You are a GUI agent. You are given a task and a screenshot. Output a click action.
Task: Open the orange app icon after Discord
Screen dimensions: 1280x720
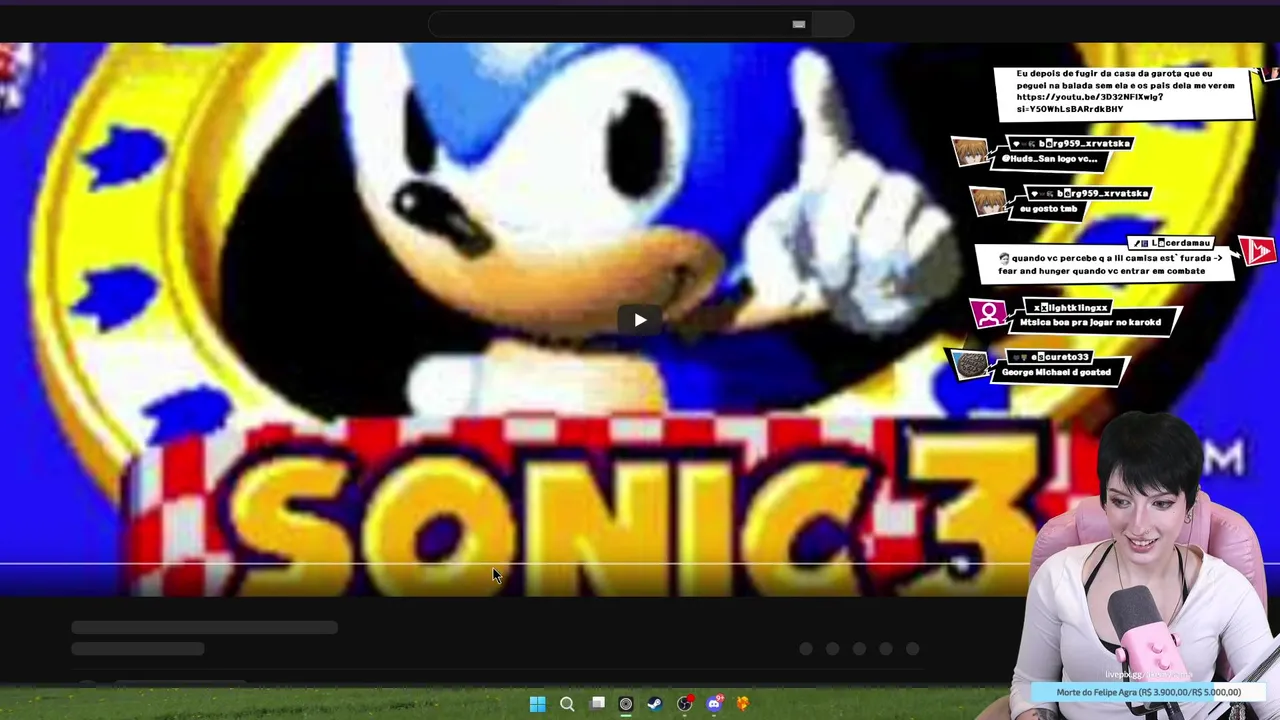pyautogui.click(x=743, y=704)
